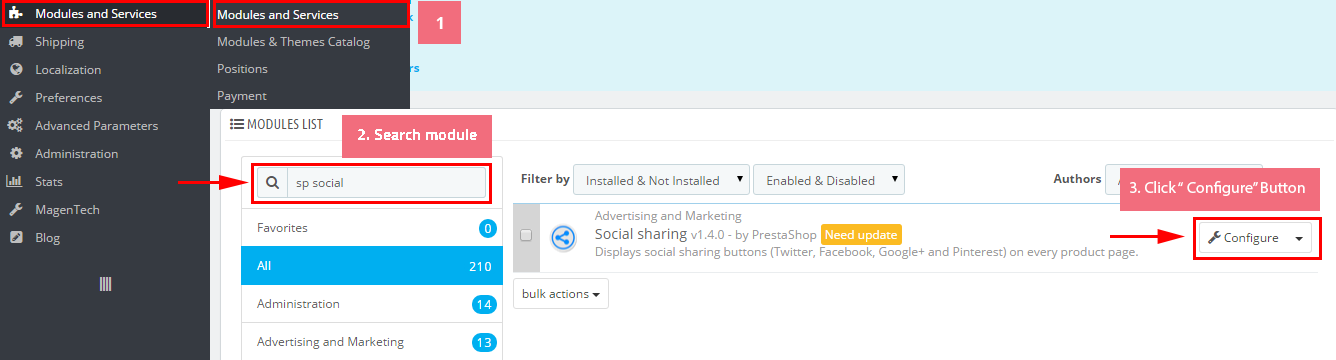Click the Advertising and Marketing label in module row
The image size is (1336, 360).
coord(668,216)
